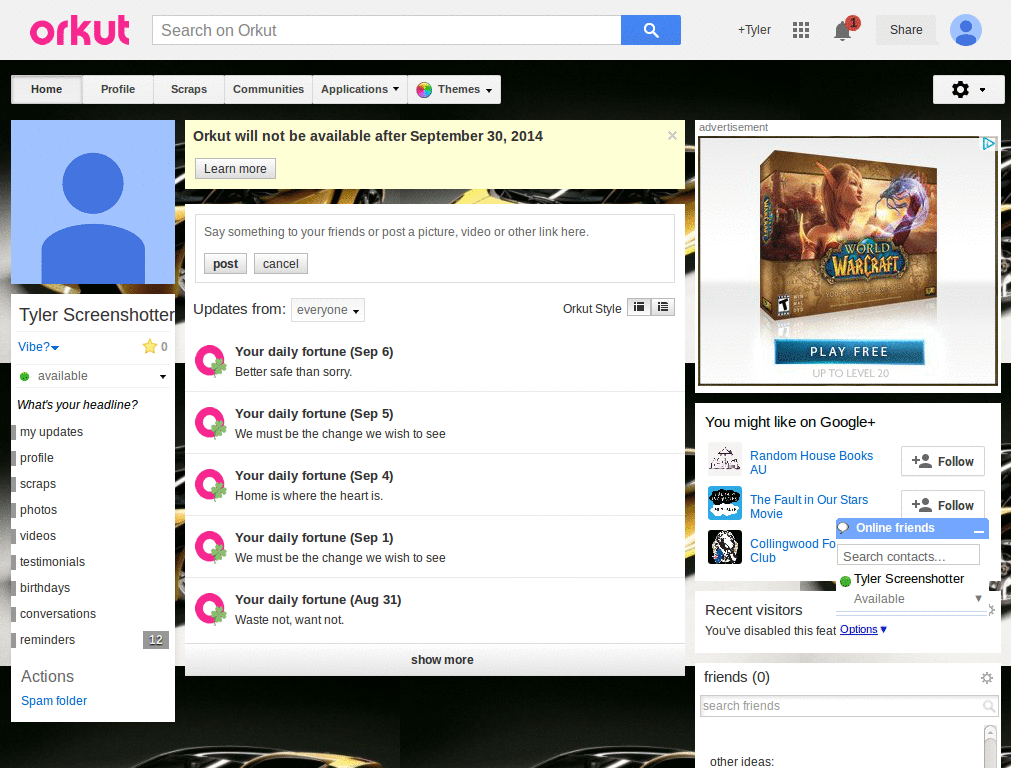This screenshot has width=1024, height=768.
Task: Click the Online friends chat bubble icon
Action: (x=844, y=528)
